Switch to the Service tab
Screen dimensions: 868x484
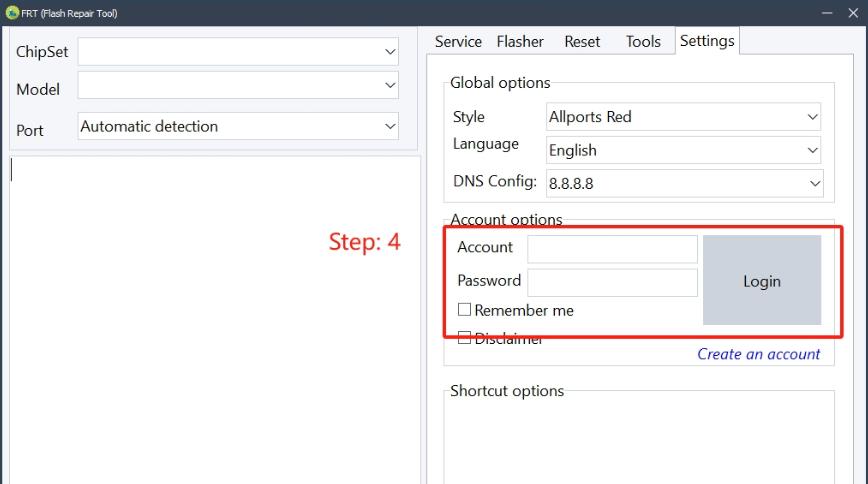(458, 42)
